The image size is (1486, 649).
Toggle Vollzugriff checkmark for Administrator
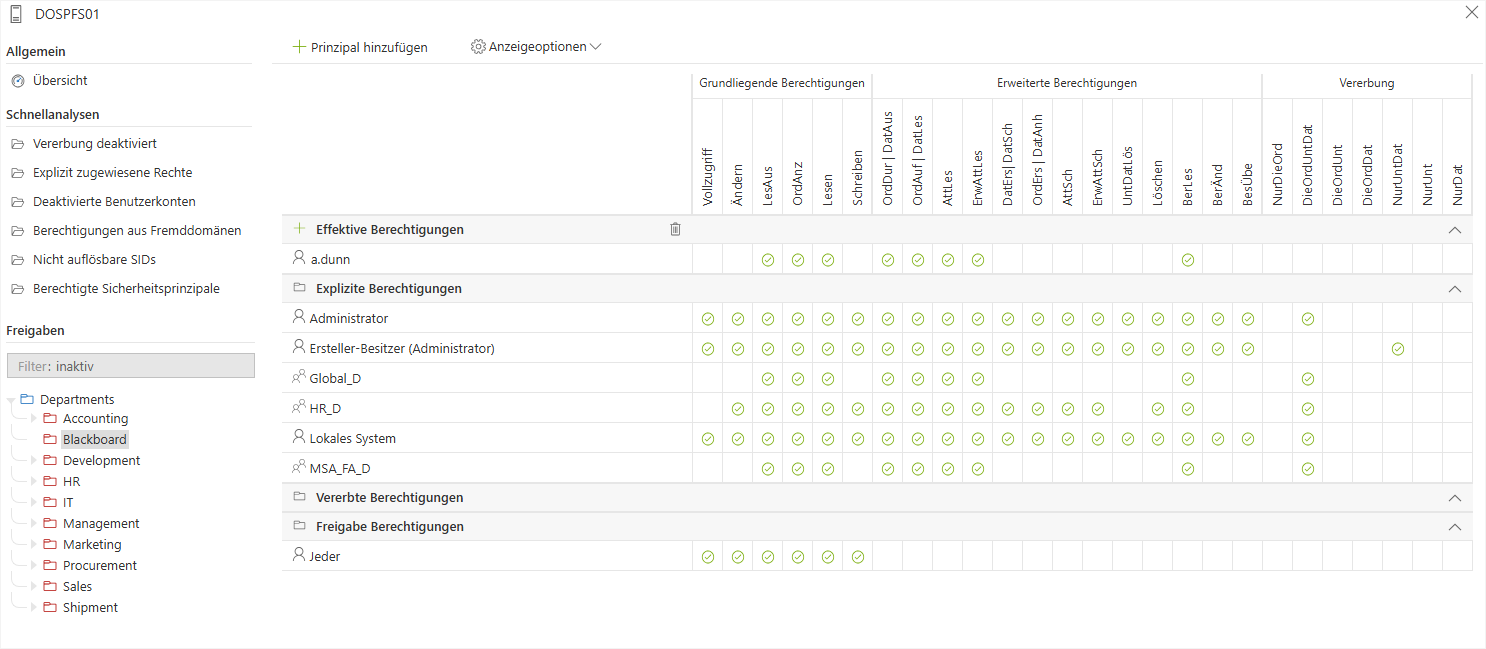(708, 319)
